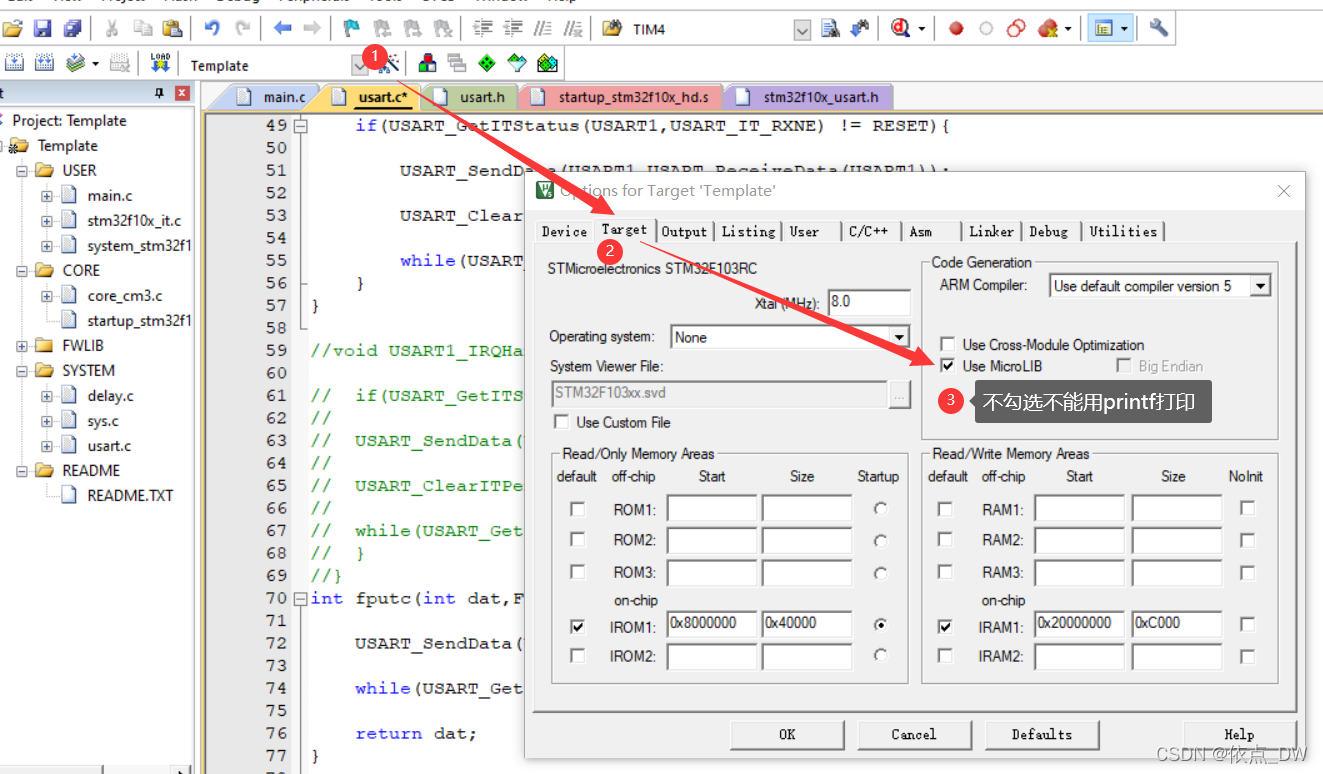Screen dimensions: 1323x774
Task: Toggle the IROM1 default checkbox
Action: click(577, 627)
